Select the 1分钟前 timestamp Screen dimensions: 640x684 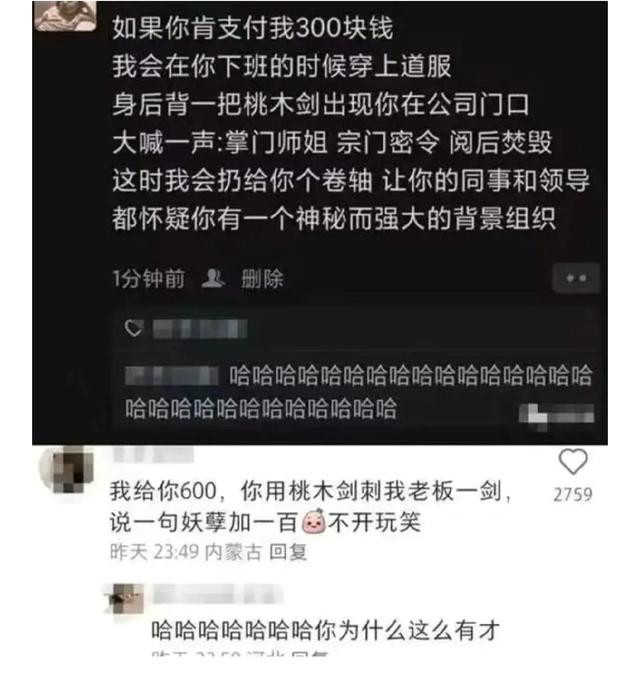[149, 279]
